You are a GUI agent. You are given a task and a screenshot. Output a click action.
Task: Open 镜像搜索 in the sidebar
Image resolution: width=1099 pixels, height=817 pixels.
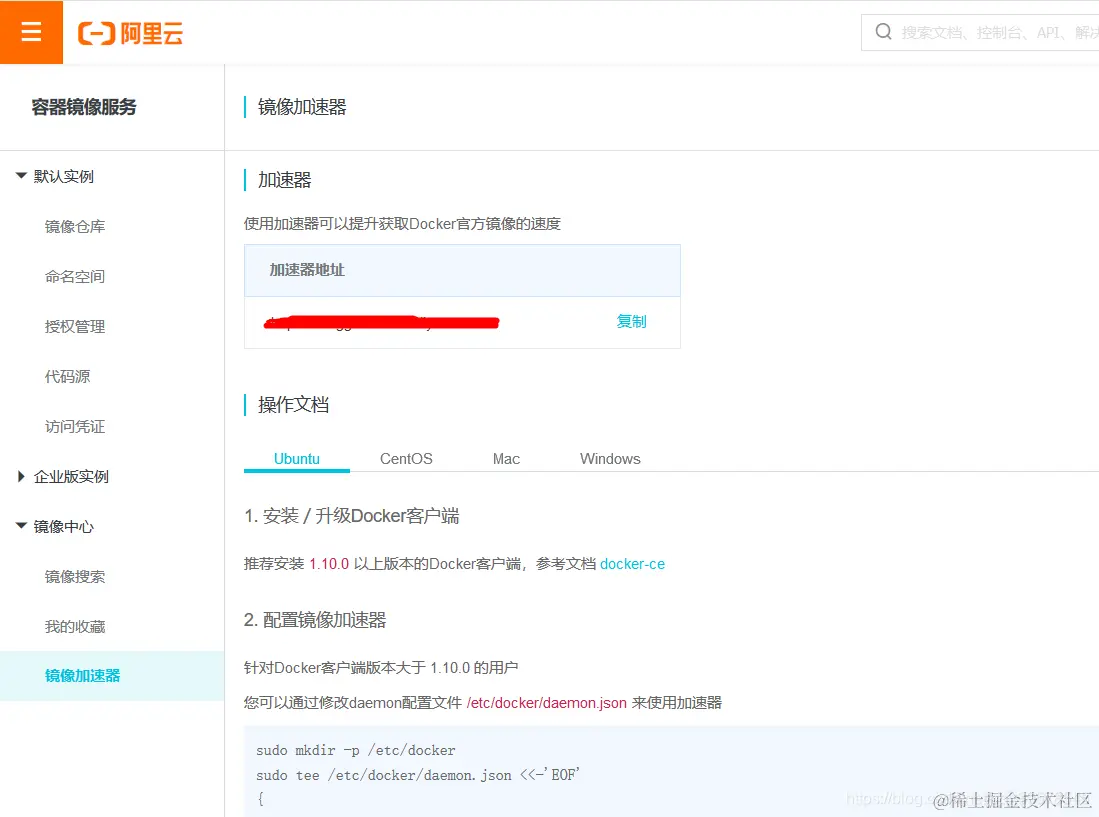(x=75, y=577)
